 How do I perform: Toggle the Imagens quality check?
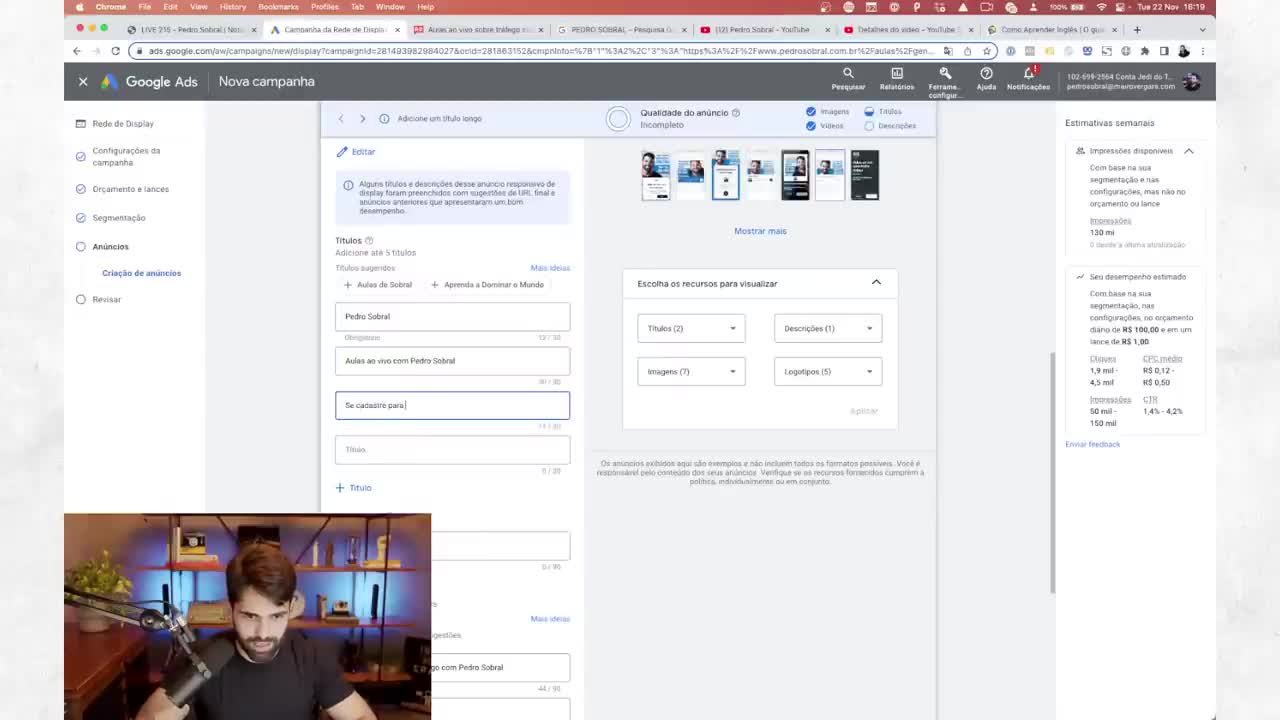811,112
